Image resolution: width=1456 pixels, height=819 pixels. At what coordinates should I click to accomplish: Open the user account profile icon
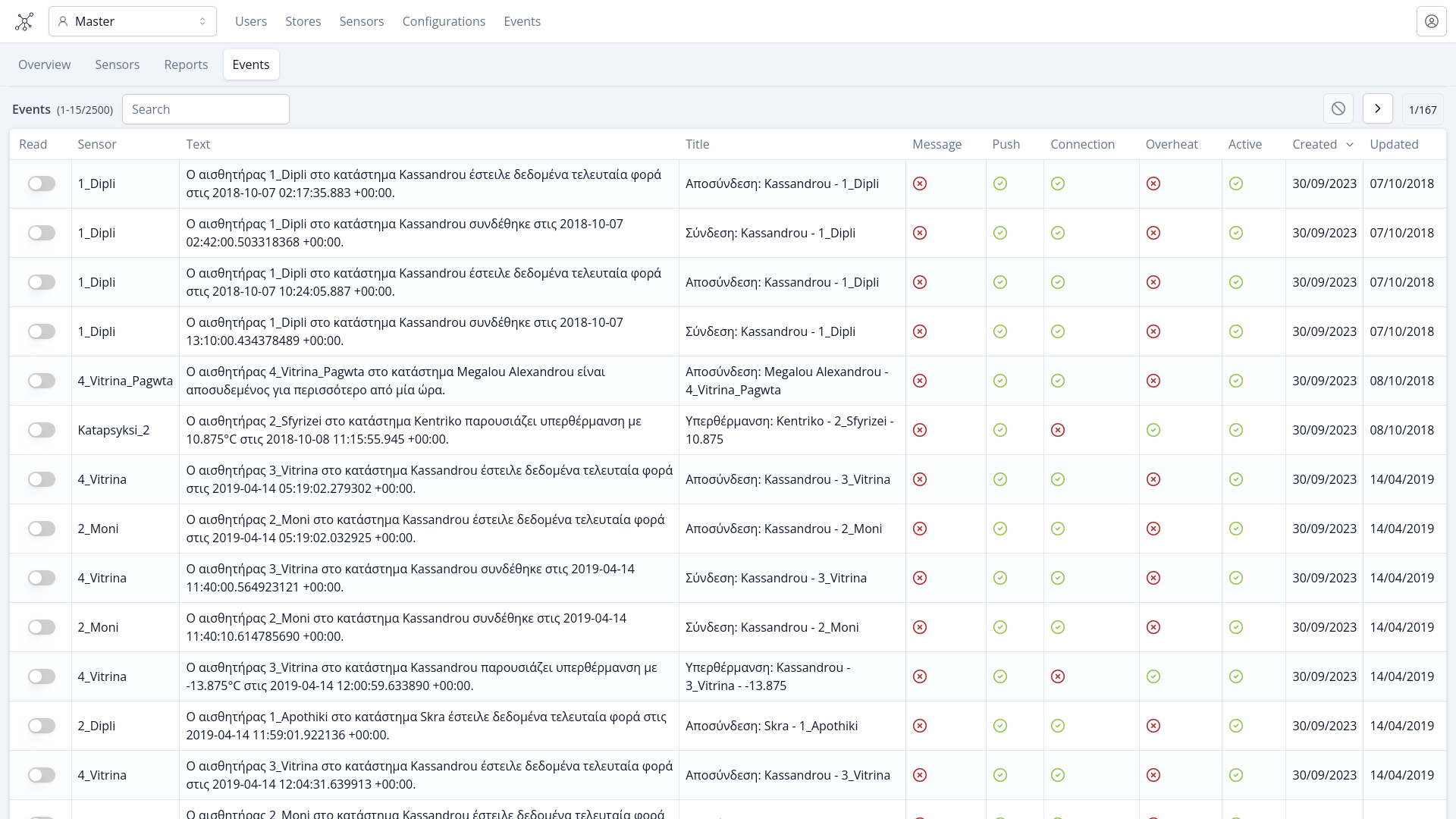(x=1431, y=21)
